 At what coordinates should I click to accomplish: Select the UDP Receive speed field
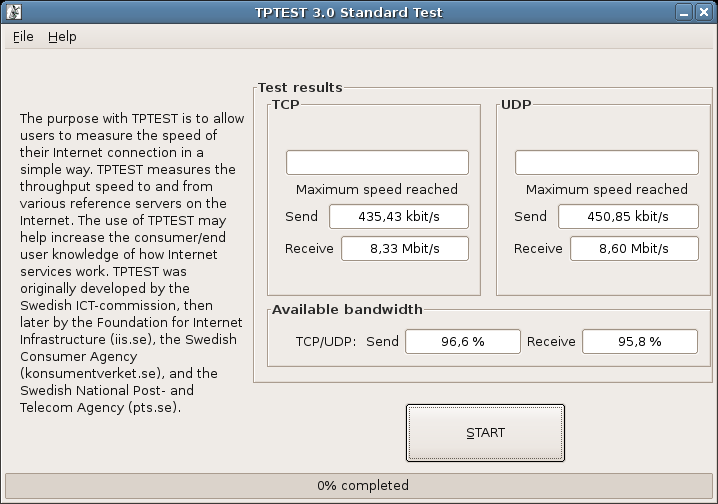(x=634, y=249)
